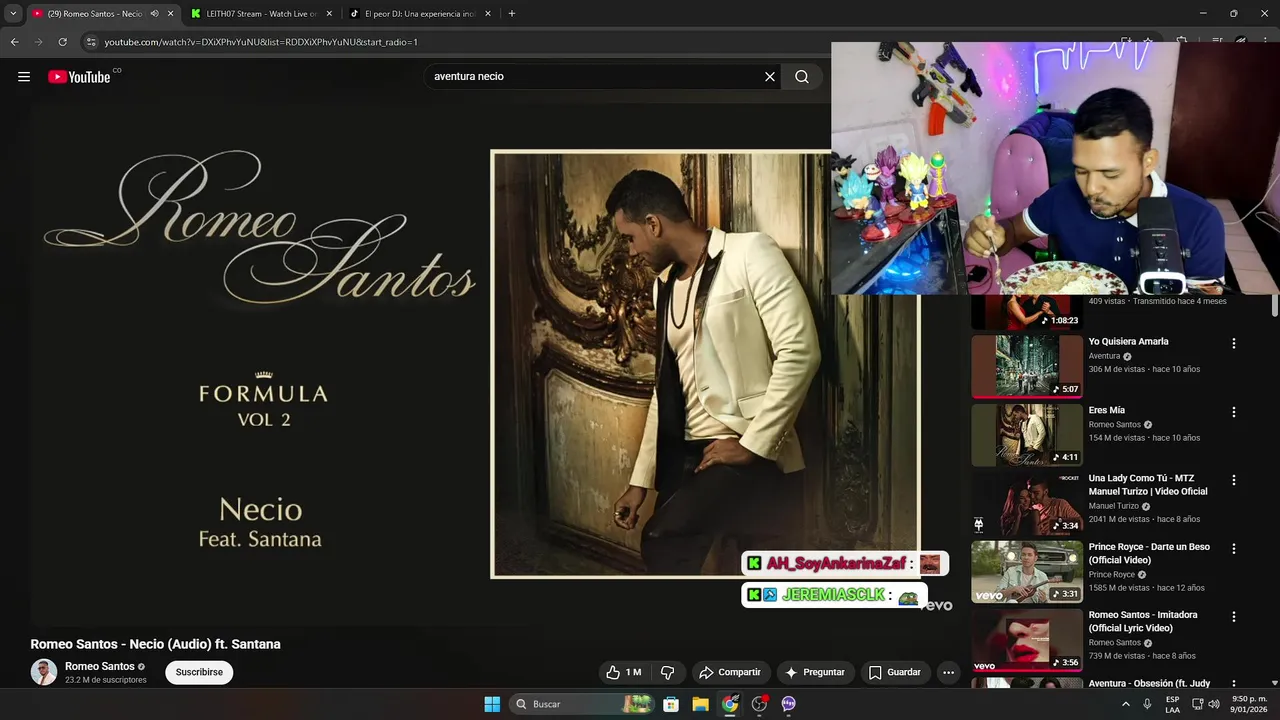1280x720 pixels.
Task: Close the Romeo Santos tab
Action: tap(170, 14)
